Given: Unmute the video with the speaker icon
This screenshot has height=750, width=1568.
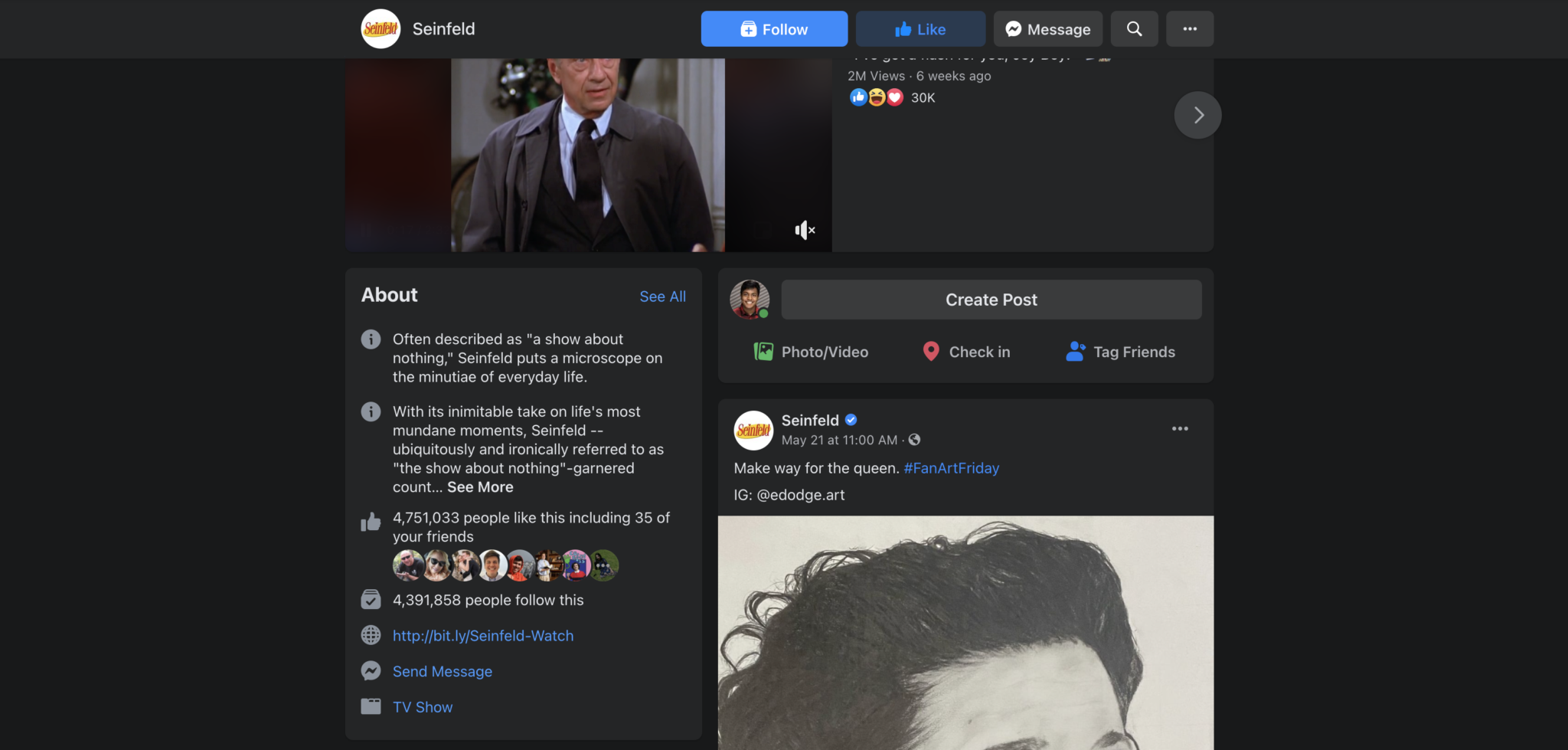Looking at the screenshot, I should [x=805, y=230].
